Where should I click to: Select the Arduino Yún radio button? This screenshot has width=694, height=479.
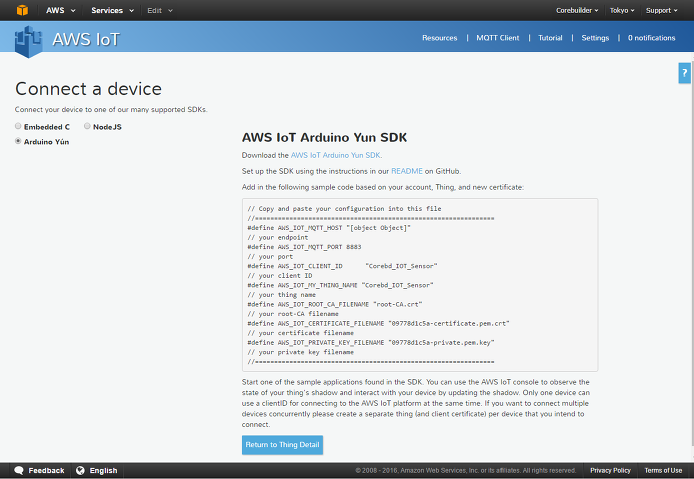[x=18, y=141]
